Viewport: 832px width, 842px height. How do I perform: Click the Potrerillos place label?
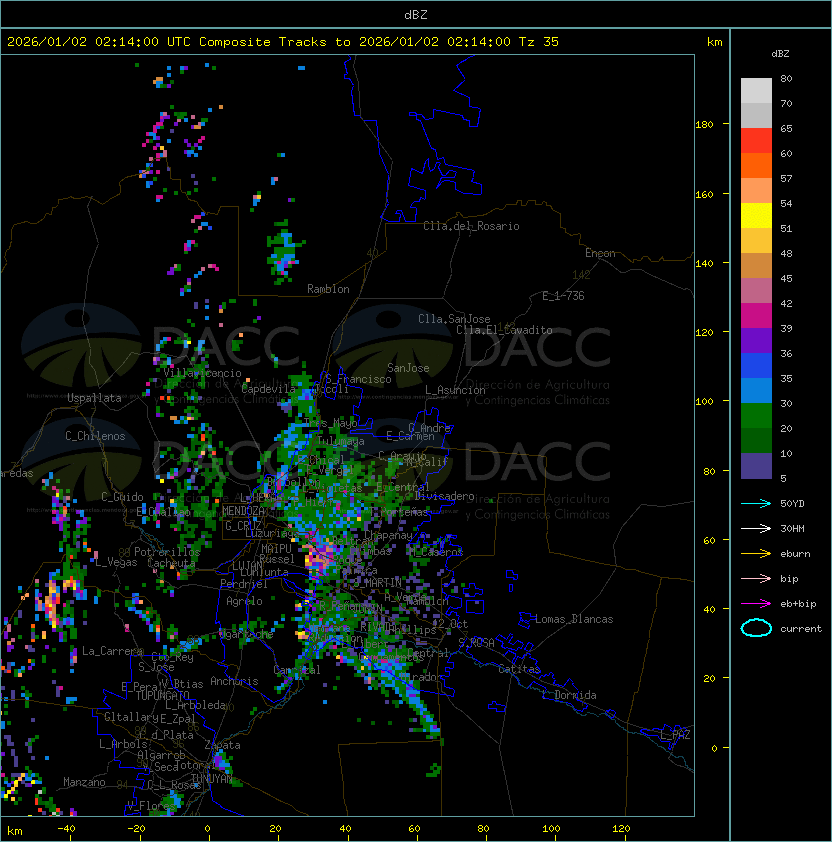(167, 552)
